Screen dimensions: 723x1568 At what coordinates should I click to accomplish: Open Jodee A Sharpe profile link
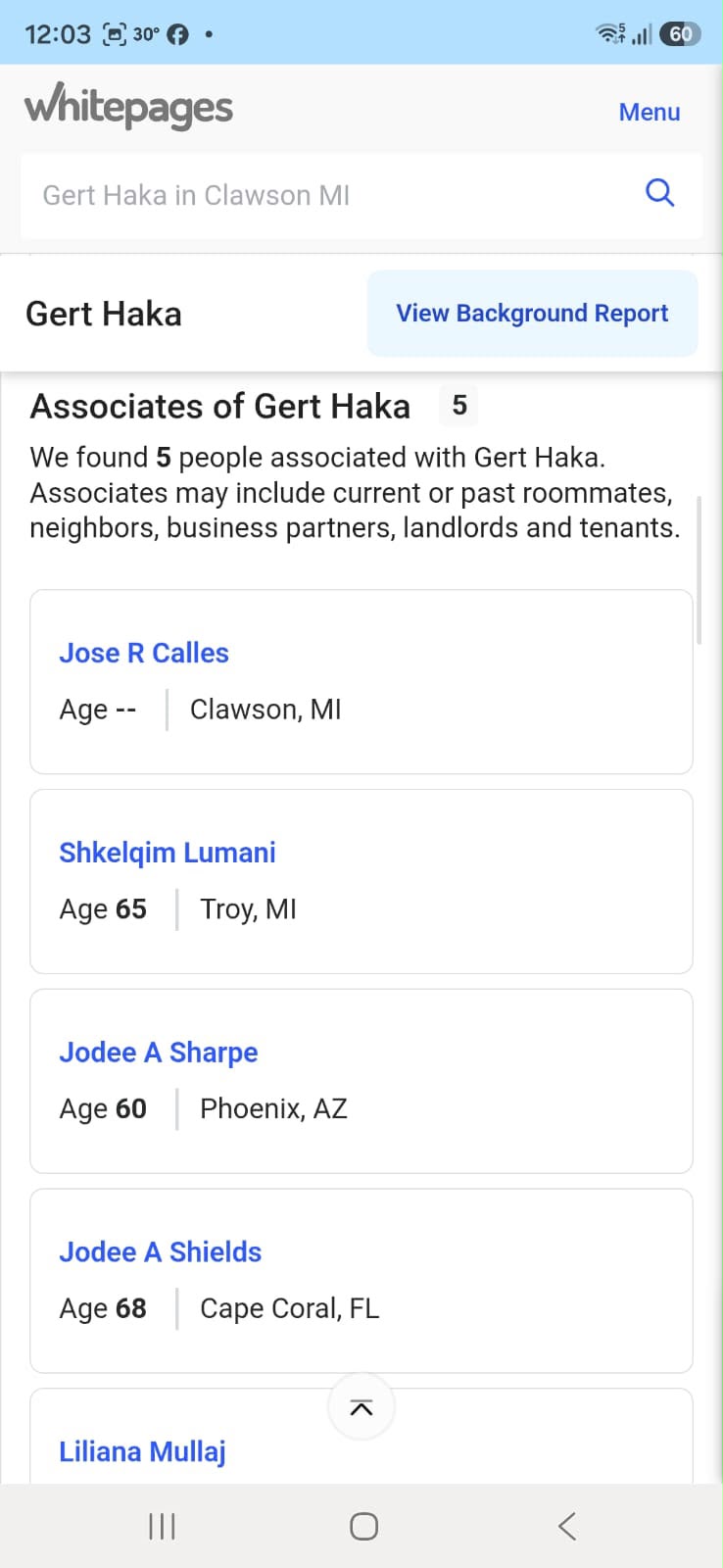tap(159, 1053)
